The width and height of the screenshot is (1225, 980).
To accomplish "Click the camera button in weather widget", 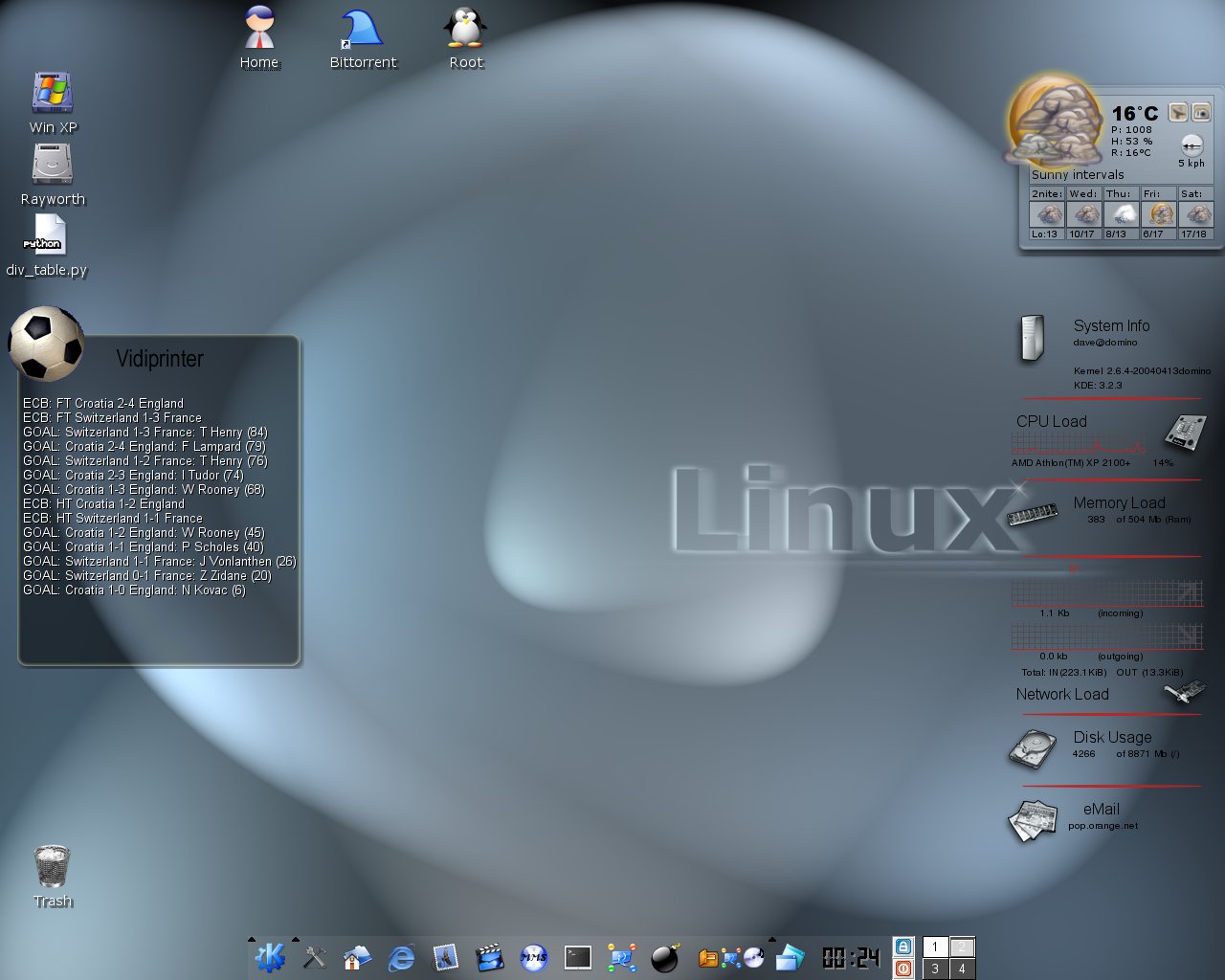I will tap(1201, 113).
